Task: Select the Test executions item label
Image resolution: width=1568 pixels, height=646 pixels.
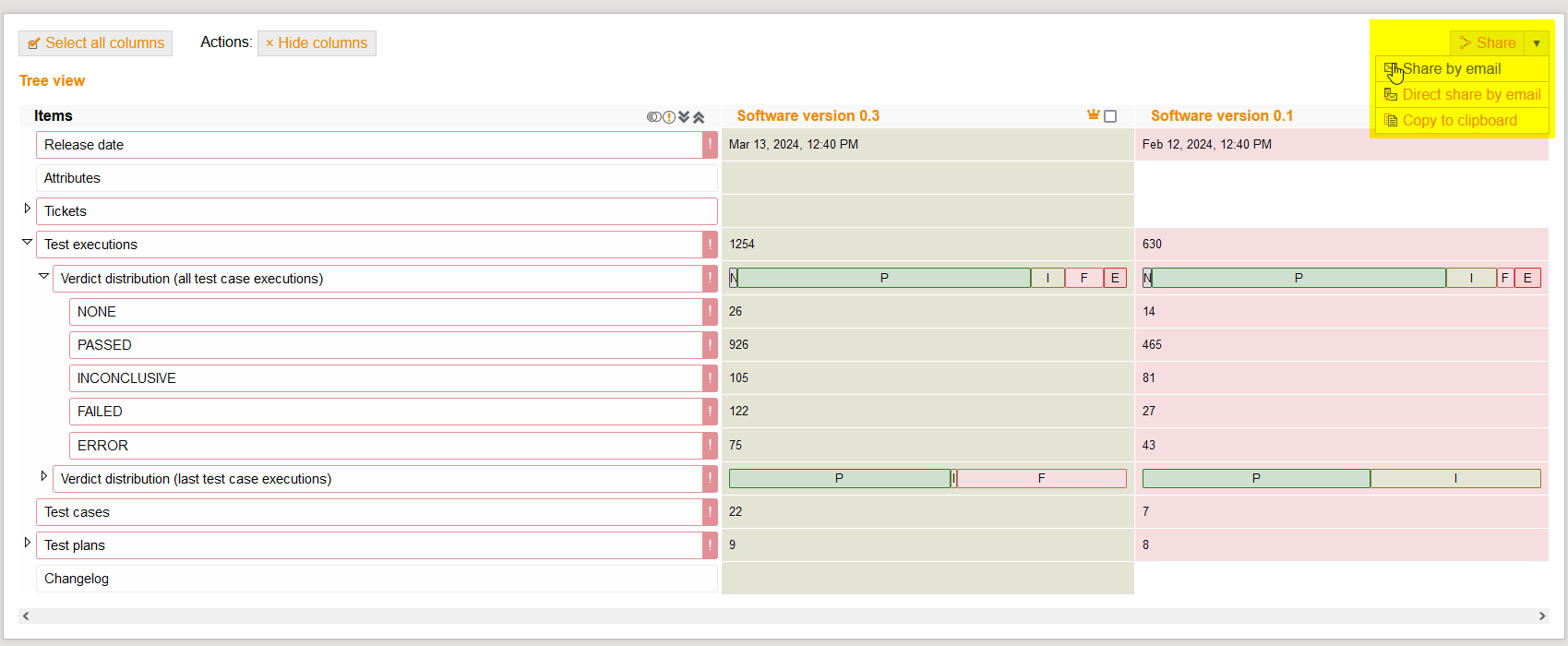Action: [90, 245]
